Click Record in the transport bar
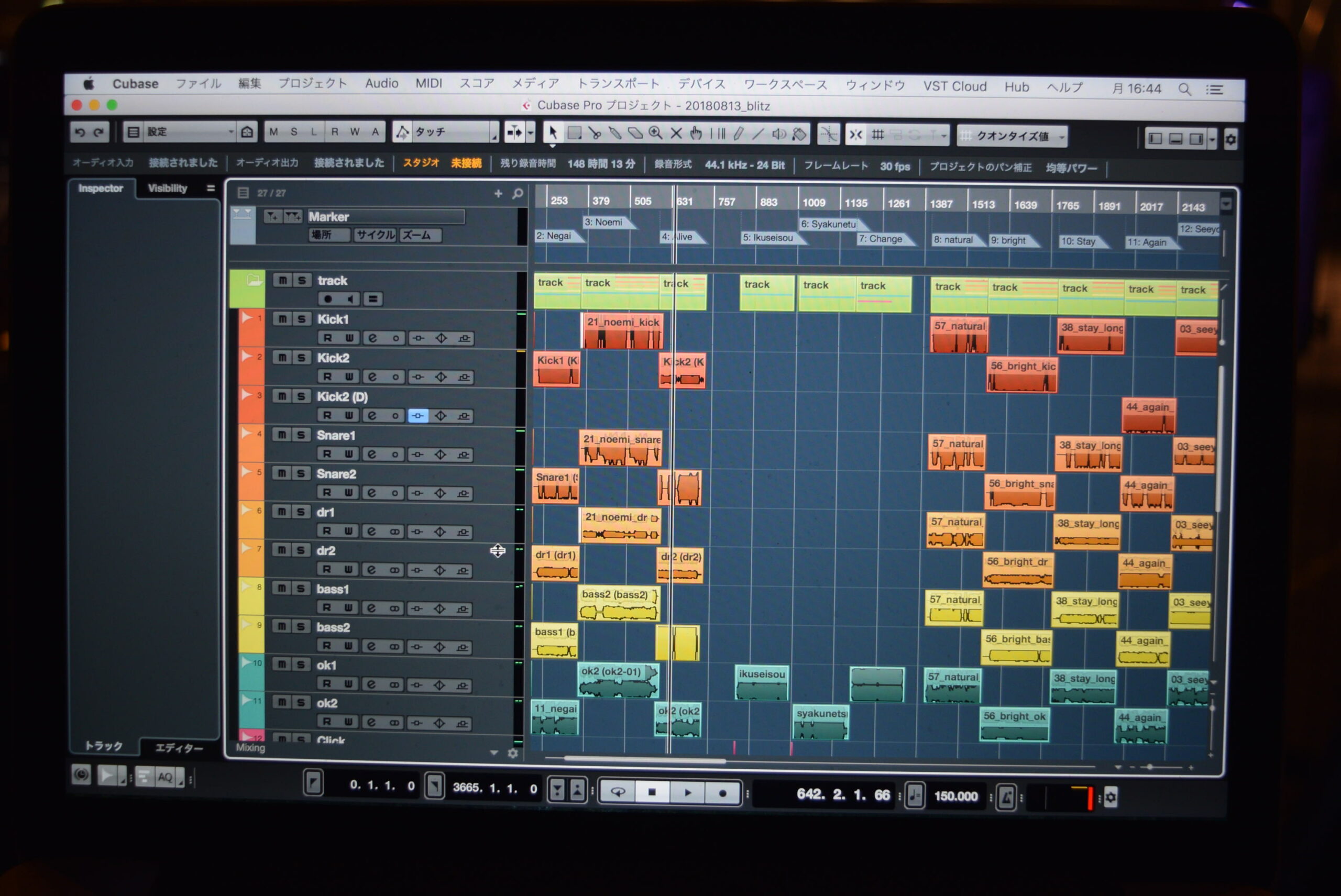The image size is (1341, 896). [722, 793]
